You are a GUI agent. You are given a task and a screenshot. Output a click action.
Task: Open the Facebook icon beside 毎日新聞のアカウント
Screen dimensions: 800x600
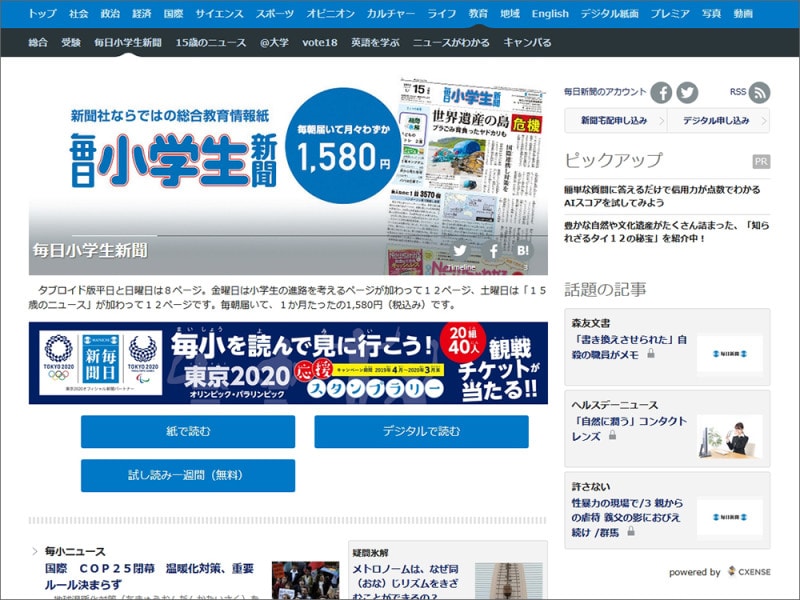[662, 92]
